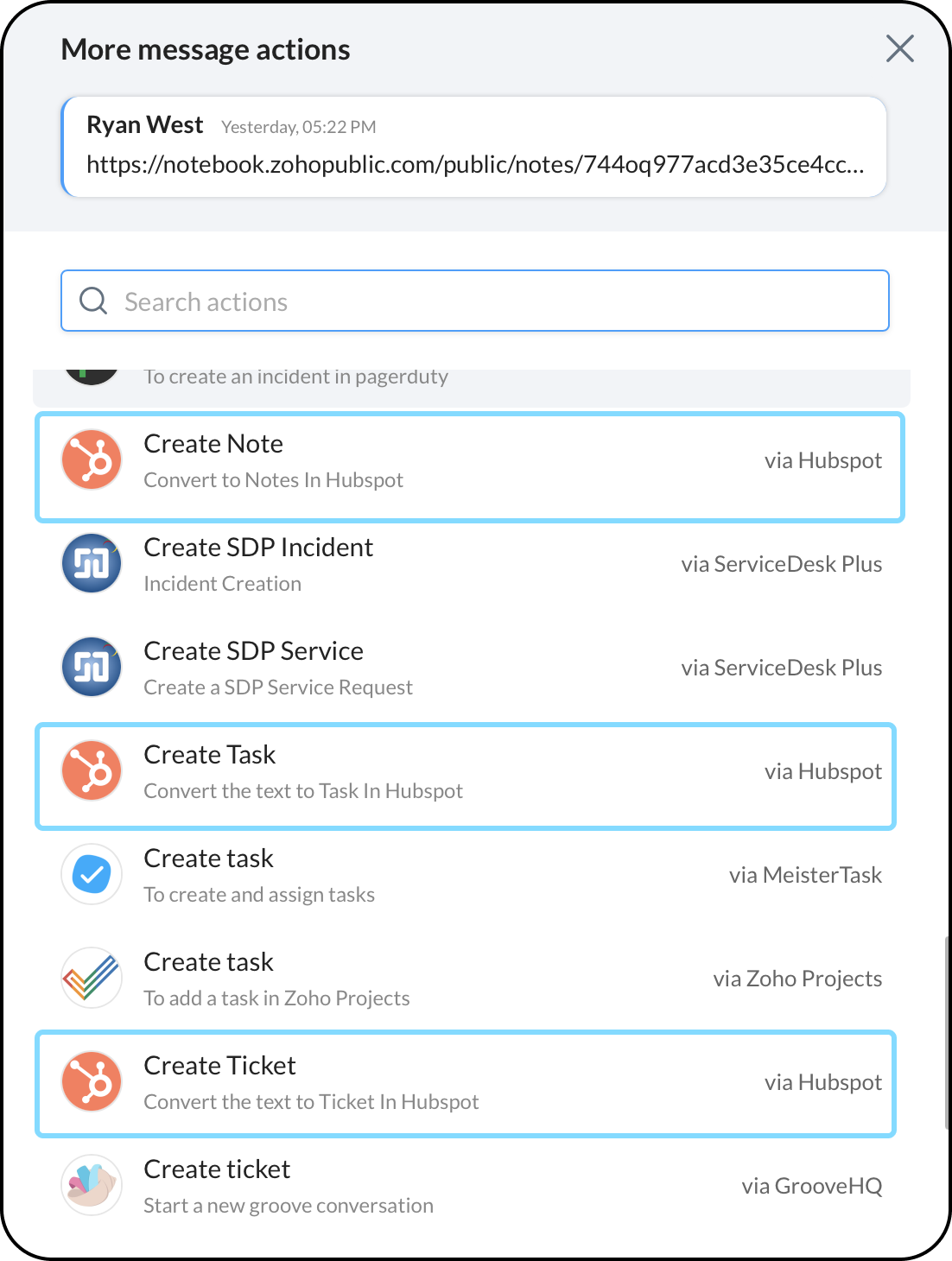Pick Create Ticket via Hubspot

tap(466, 1083)
